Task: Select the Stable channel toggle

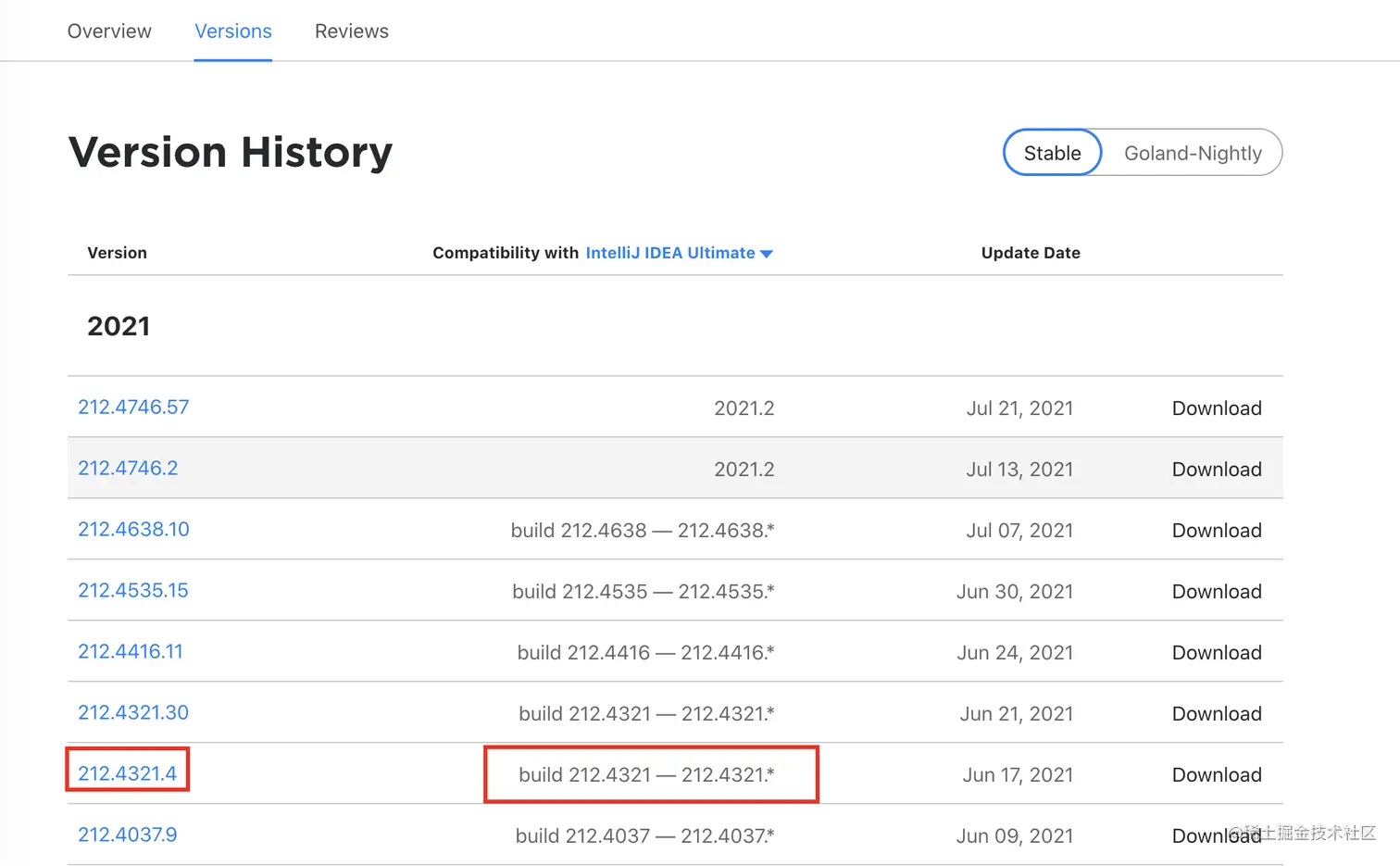Action: click(x=1052, y=153)
